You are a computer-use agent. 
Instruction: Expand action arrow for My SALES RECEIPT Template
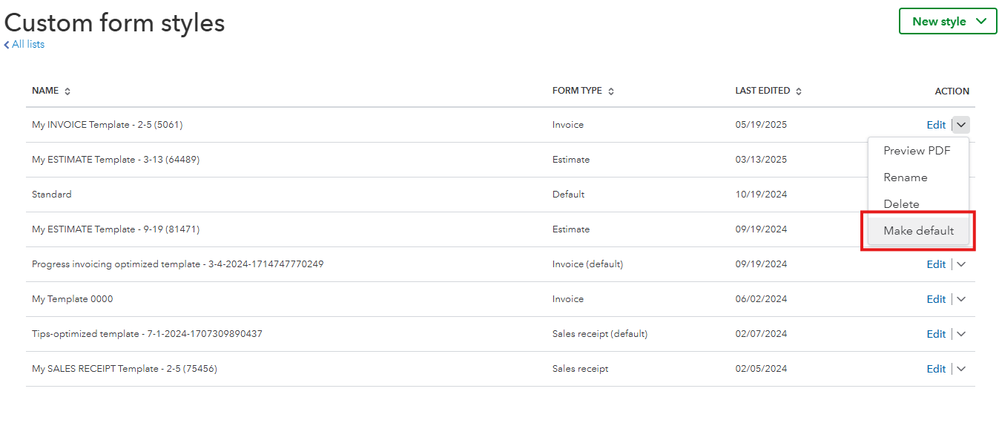(961, 369)
